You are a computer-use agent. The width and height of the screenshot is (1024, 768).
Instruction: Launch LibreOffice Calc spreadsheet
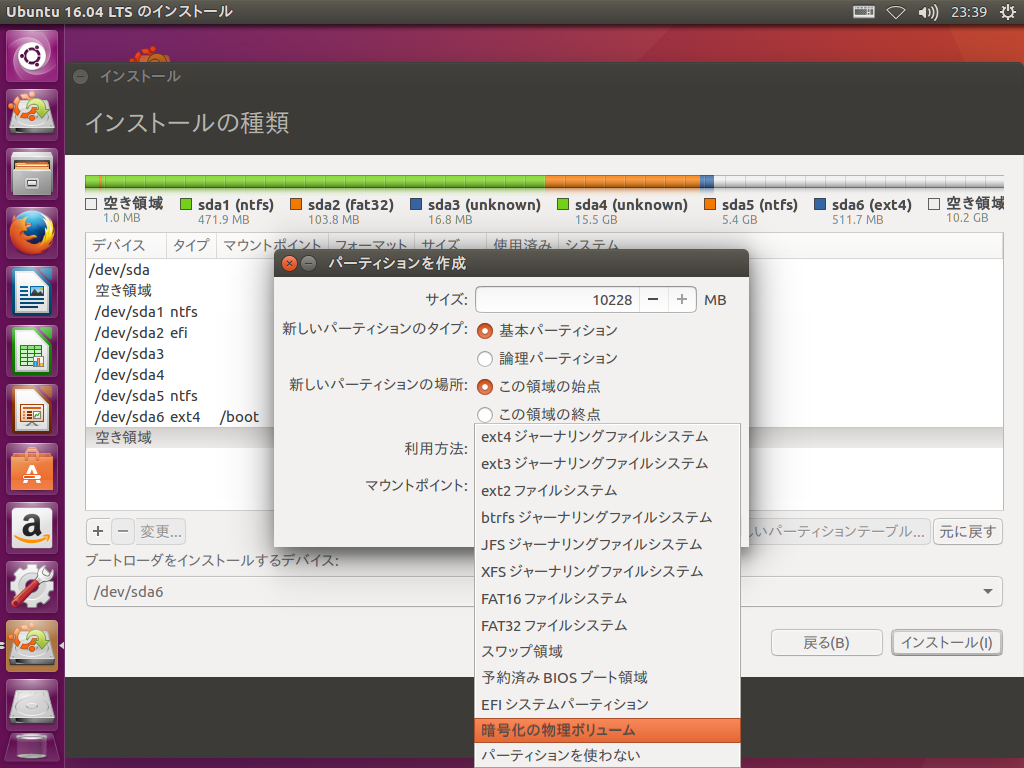(x=32, y=351)
